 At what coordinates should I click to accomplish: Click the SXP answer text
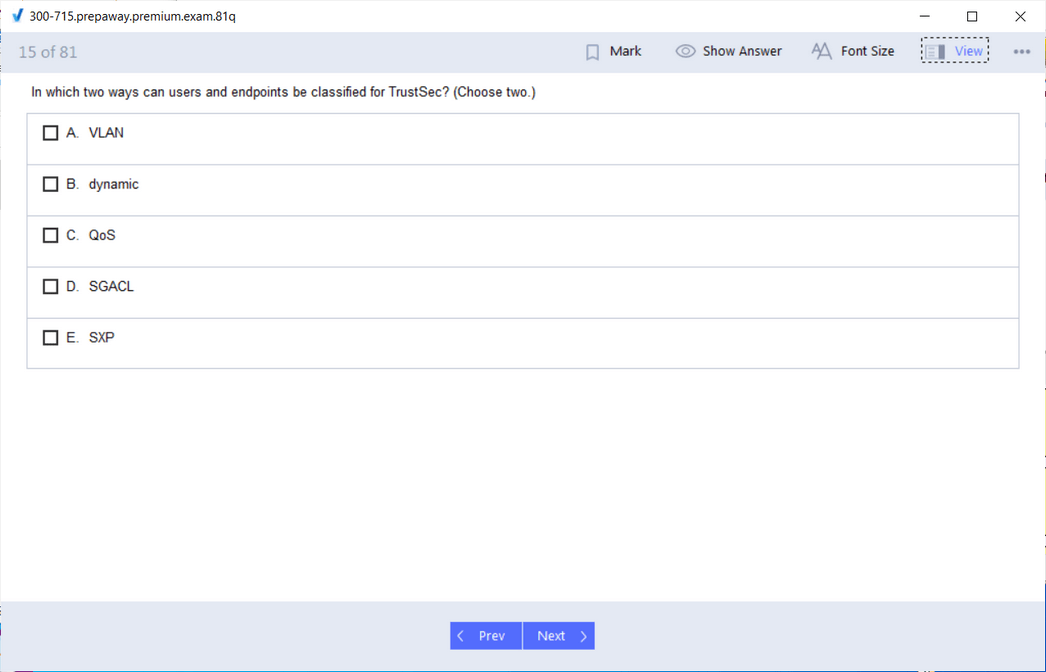pyautogui.click(x=101, y=338)
